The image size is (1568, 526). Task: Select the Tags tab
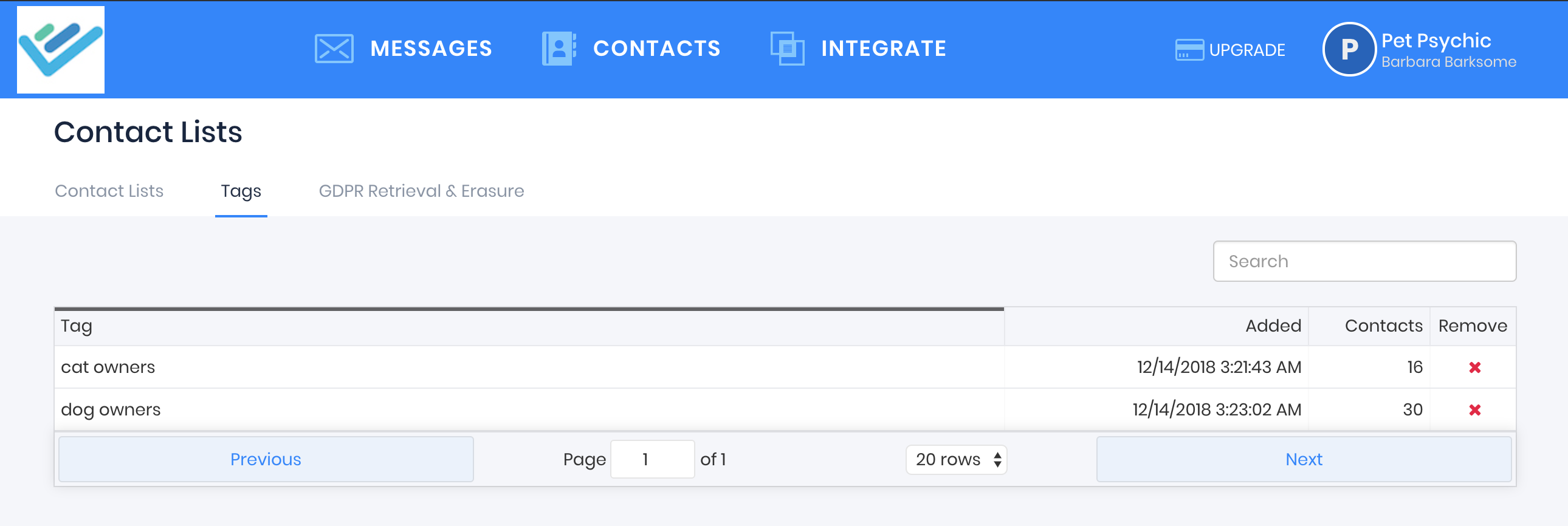(241, 191)
